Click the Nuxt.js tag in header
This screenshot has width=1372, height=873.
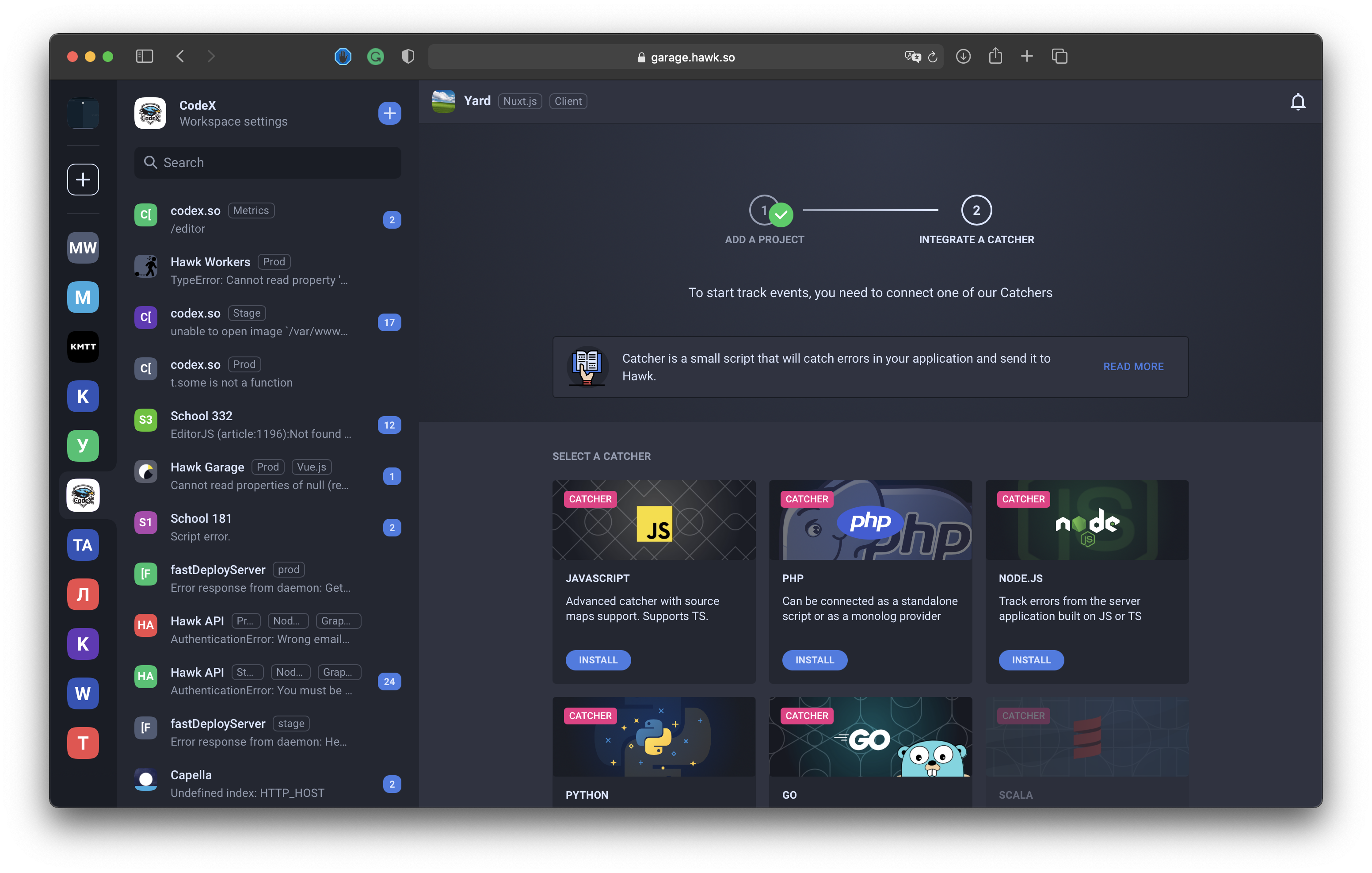520,101
